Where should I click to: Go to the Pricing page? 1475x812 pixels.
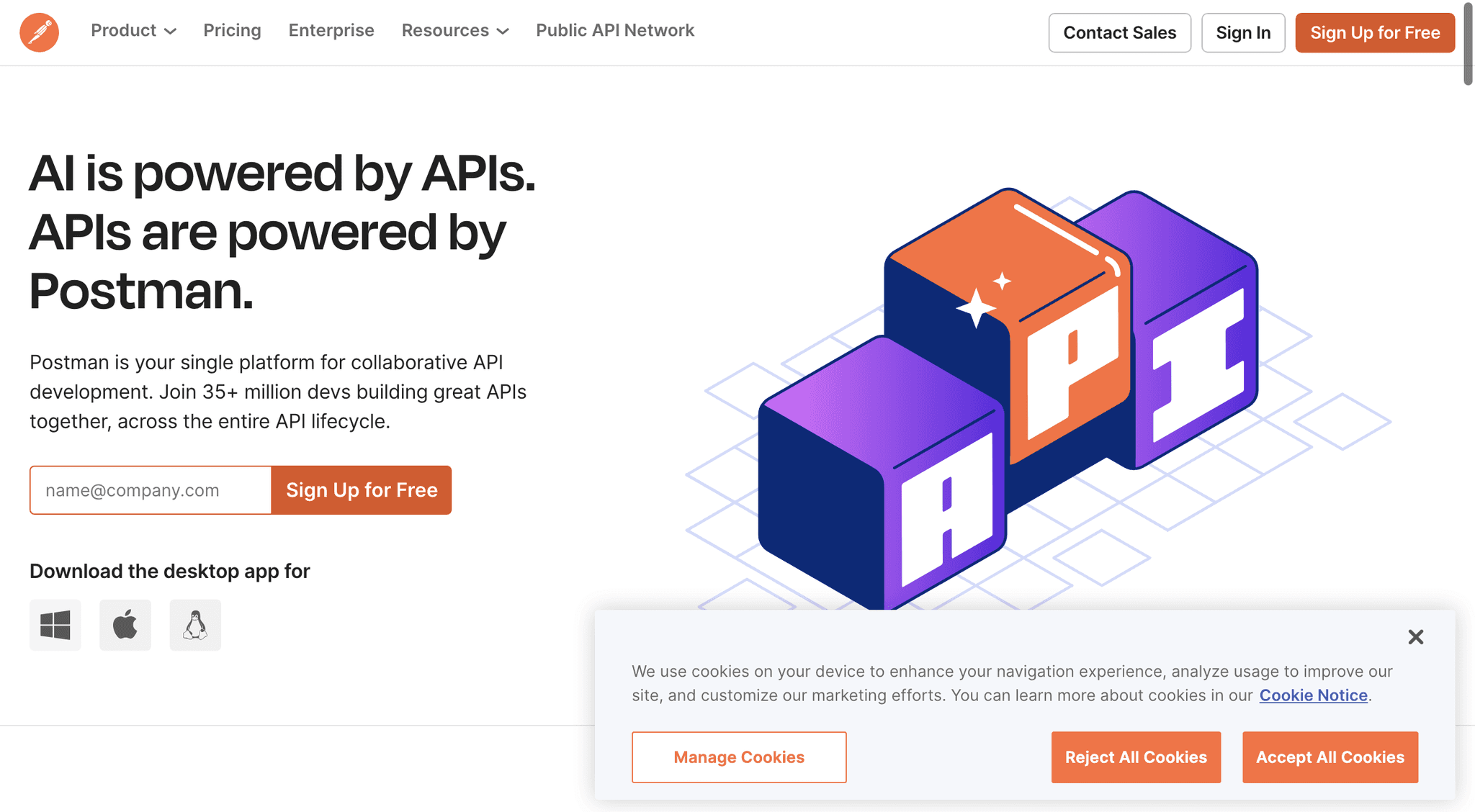(x=232, y=30)
